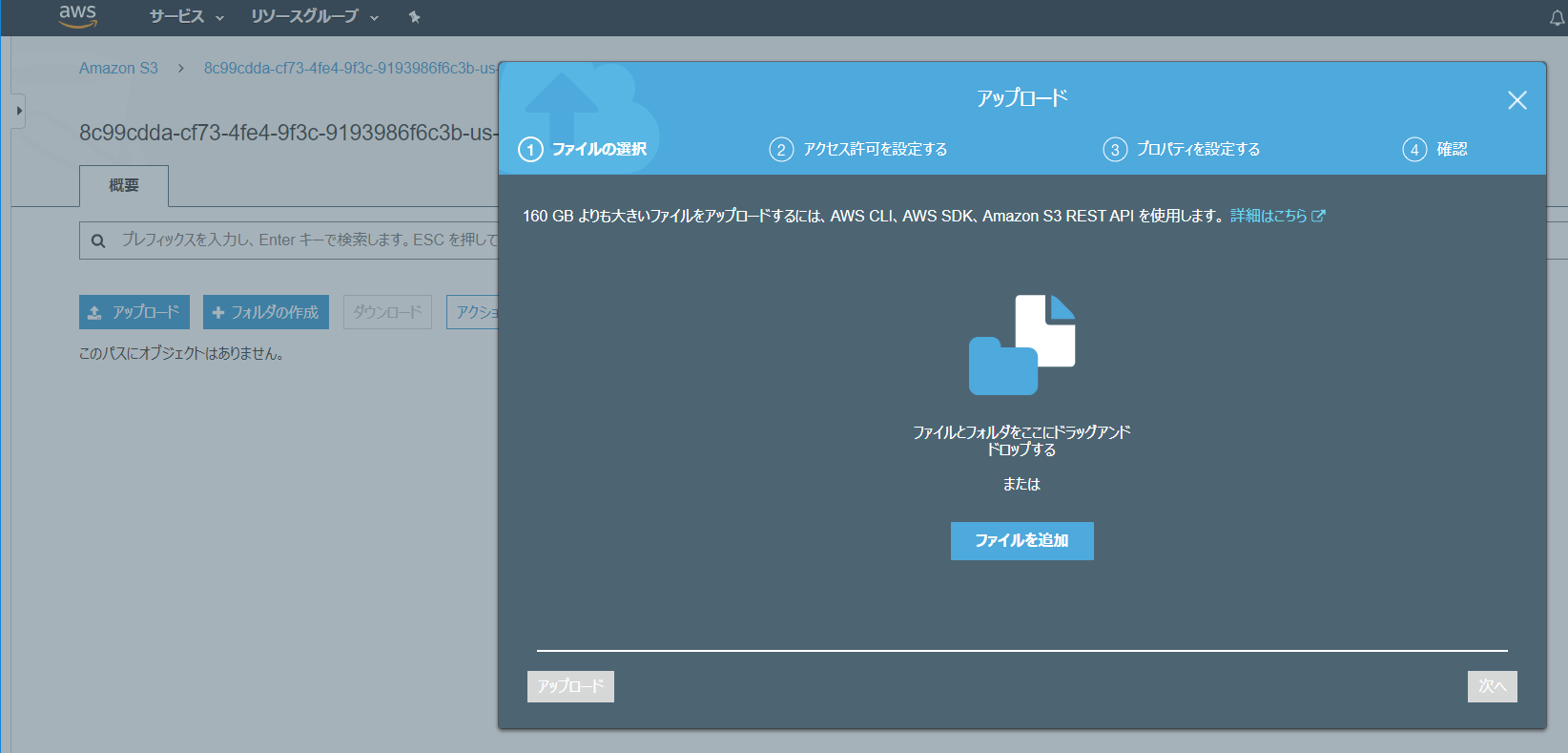Click the step 1 circle number icon
Viewport: 1568px width, 753px height.
coord(530,150)
